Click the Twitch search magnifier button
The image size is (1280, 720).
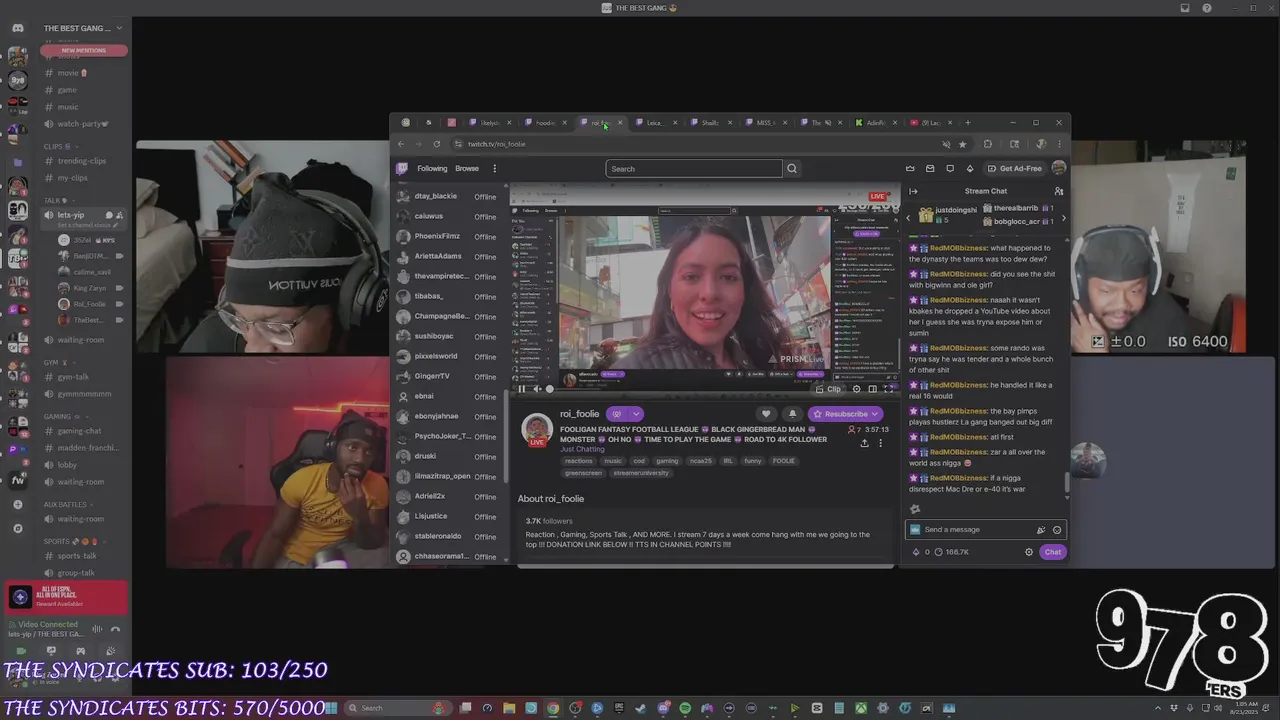[792, 168]
